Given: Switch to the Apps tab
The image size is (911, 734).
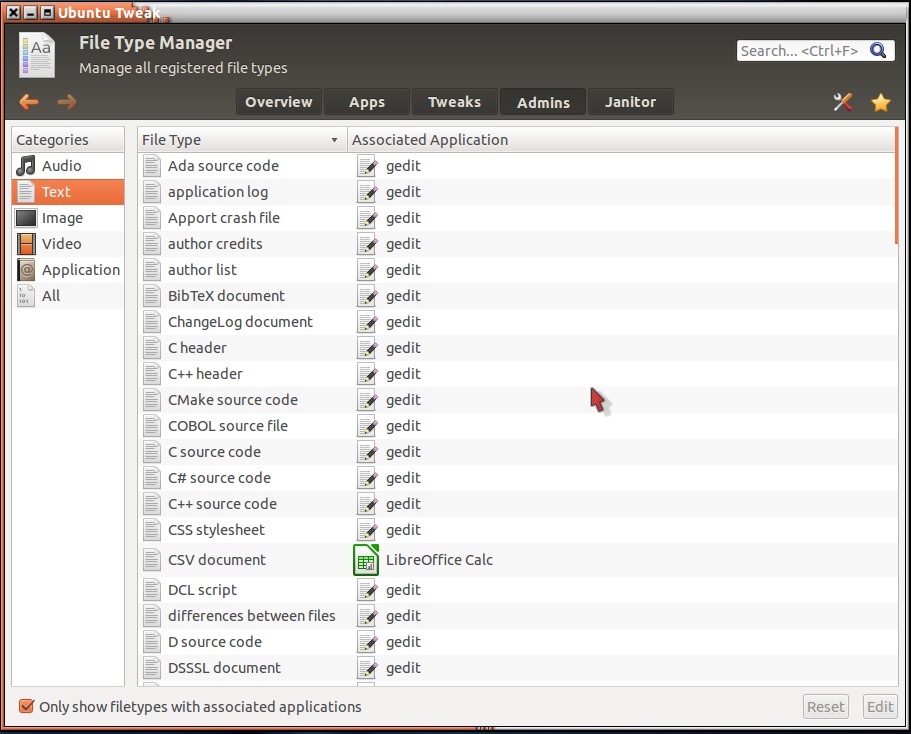Looking at the screenshot, I should coord(367,102).
